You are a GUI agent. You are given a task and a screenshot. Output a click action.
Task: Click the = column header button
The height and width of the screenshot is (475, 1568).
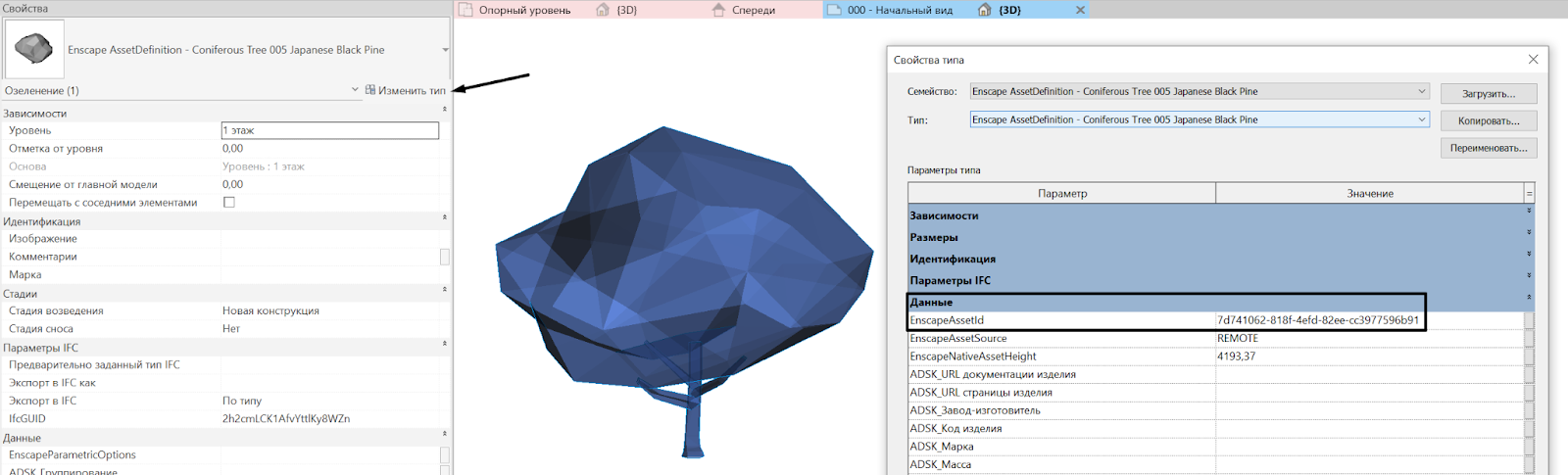click(1529, 193)
